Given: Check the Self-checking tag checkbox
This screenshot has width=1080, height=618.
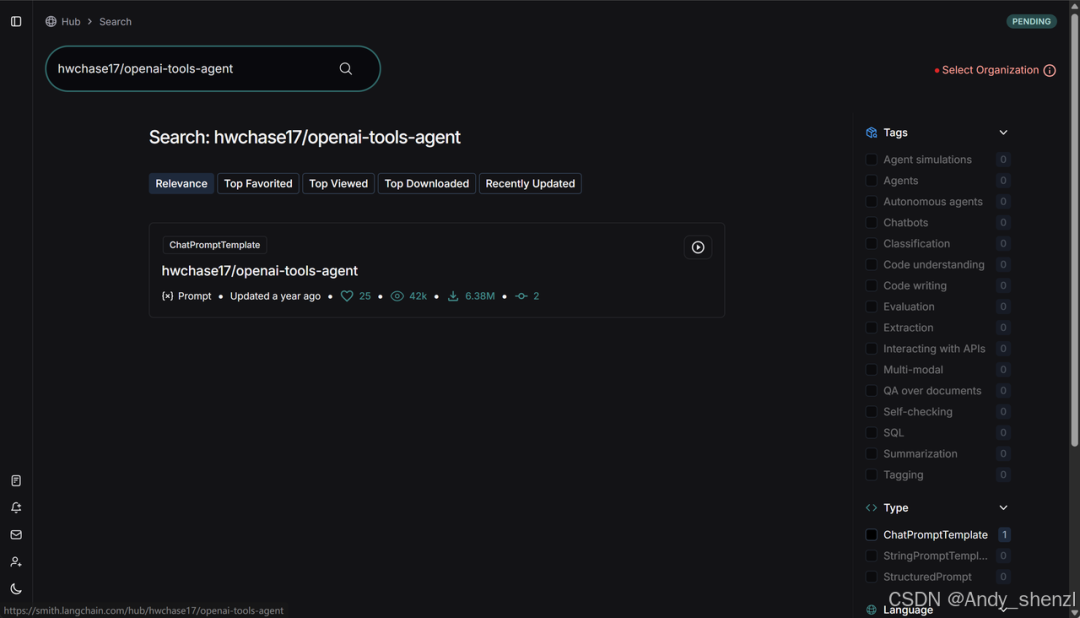Looking at the screenshot, I should [x=871, y=411].
